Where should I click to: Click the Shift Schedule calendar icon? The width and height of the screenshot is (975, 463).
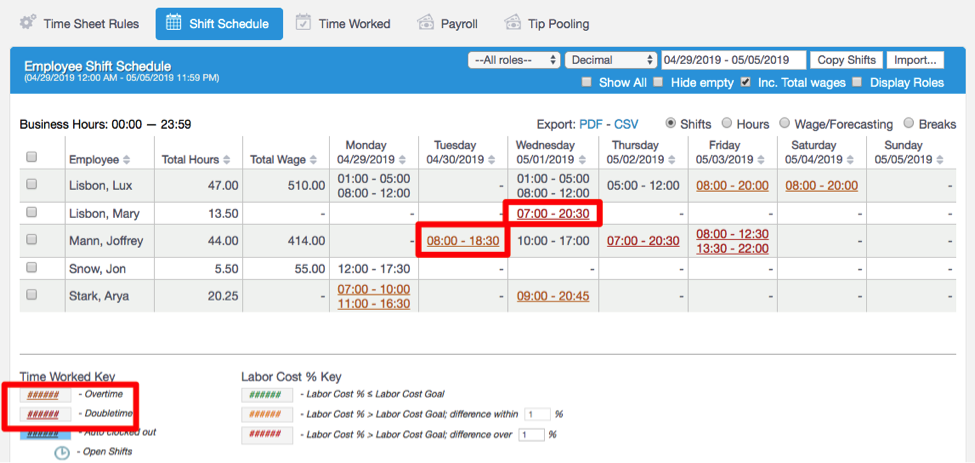pos(173,24)
